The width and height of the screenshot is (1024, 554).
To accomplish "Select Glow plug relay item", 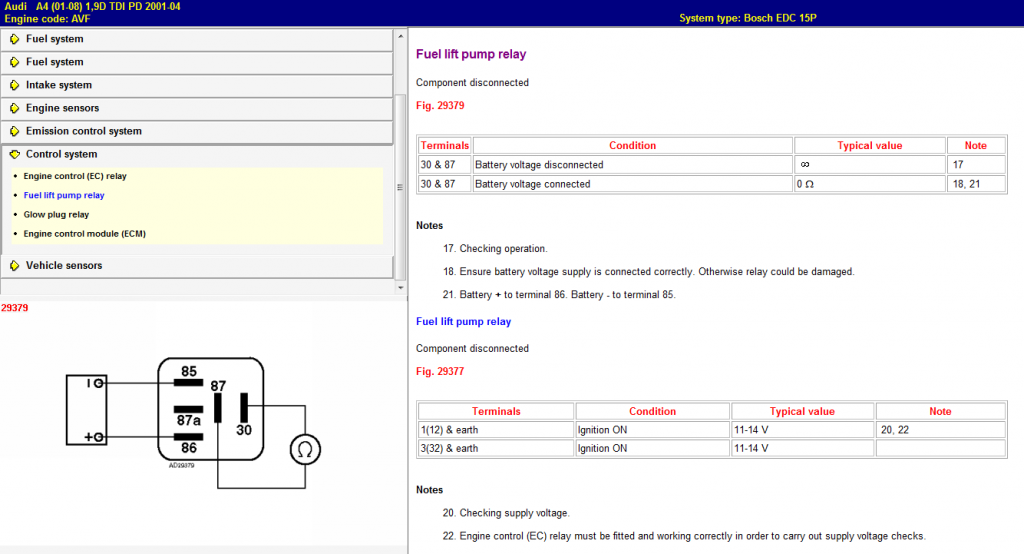I will click(56, 215).
